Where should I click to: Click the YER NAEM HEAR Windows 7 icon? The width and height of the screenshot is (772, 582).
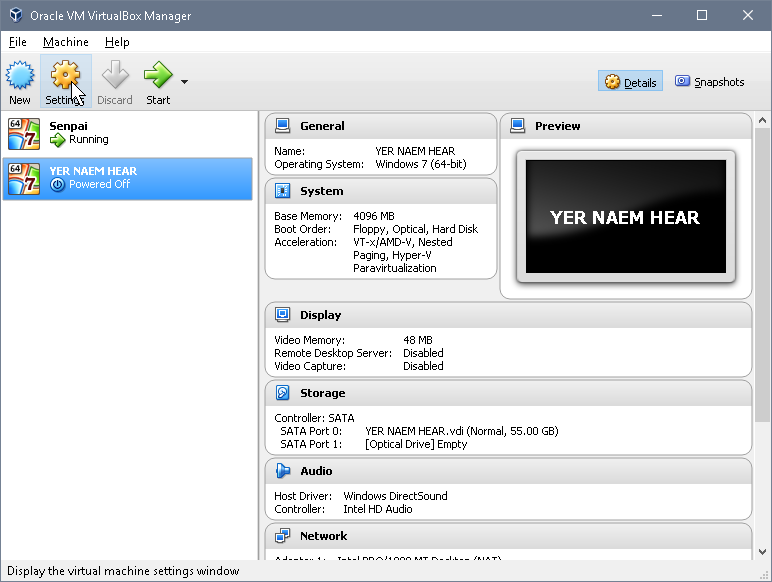[24, 179]
